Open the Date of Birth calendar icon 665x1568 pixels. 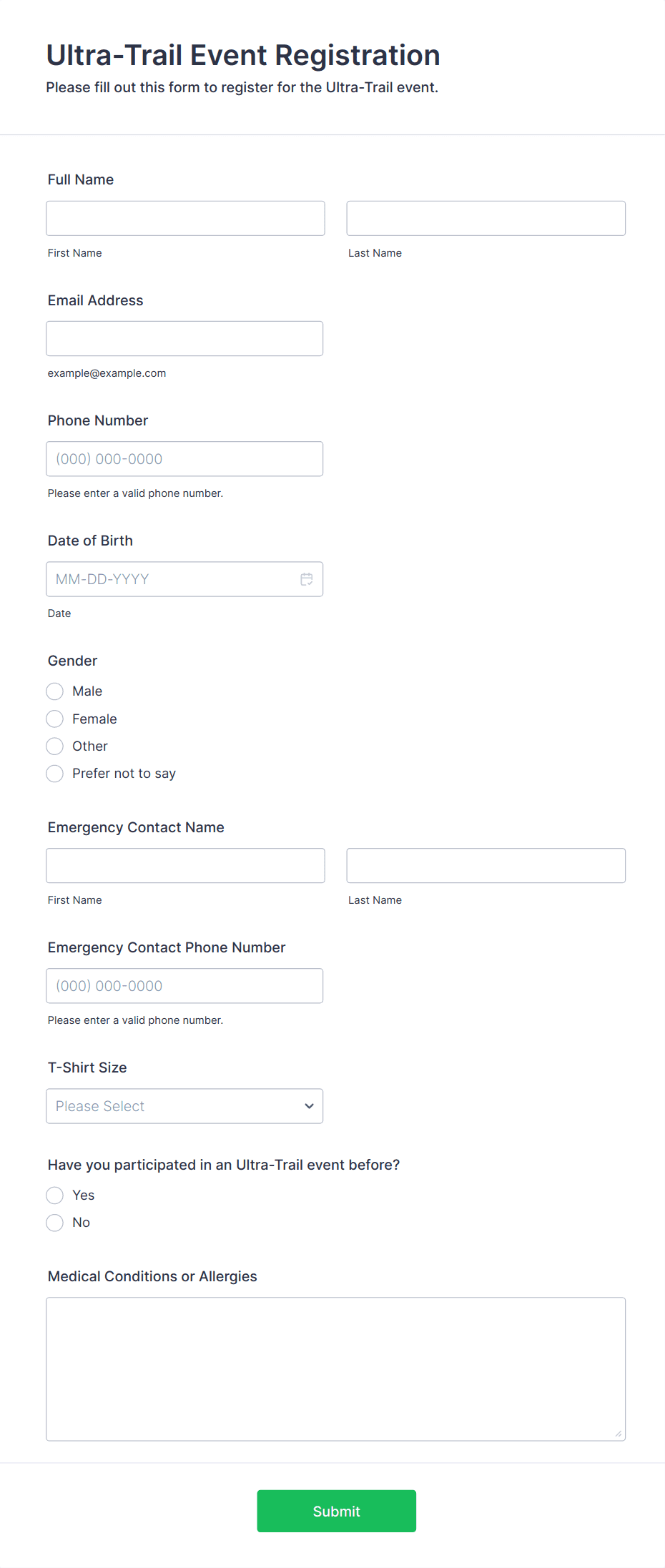coord(307,579)
